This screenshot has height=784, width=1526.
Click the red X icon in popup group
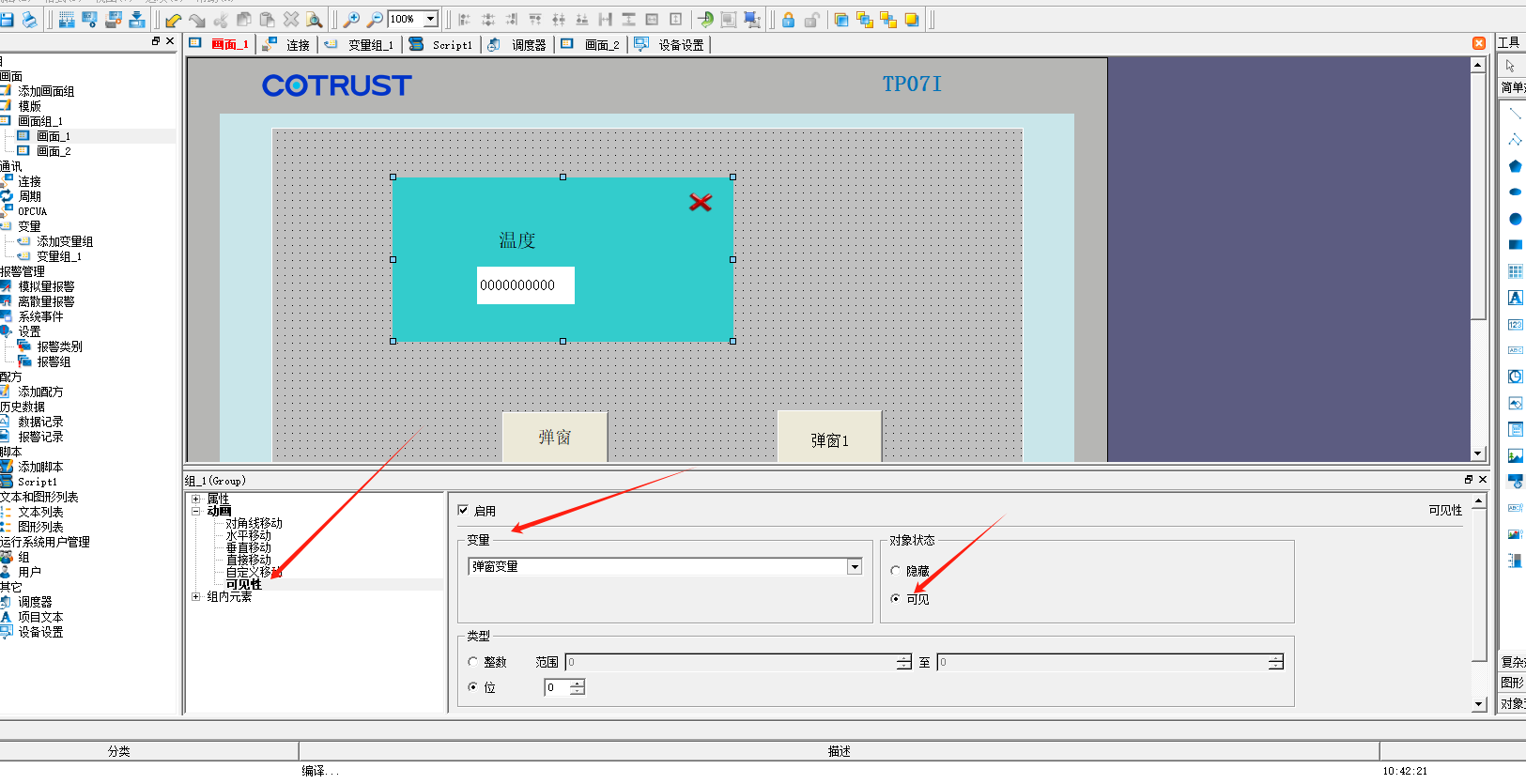point(701,202)
